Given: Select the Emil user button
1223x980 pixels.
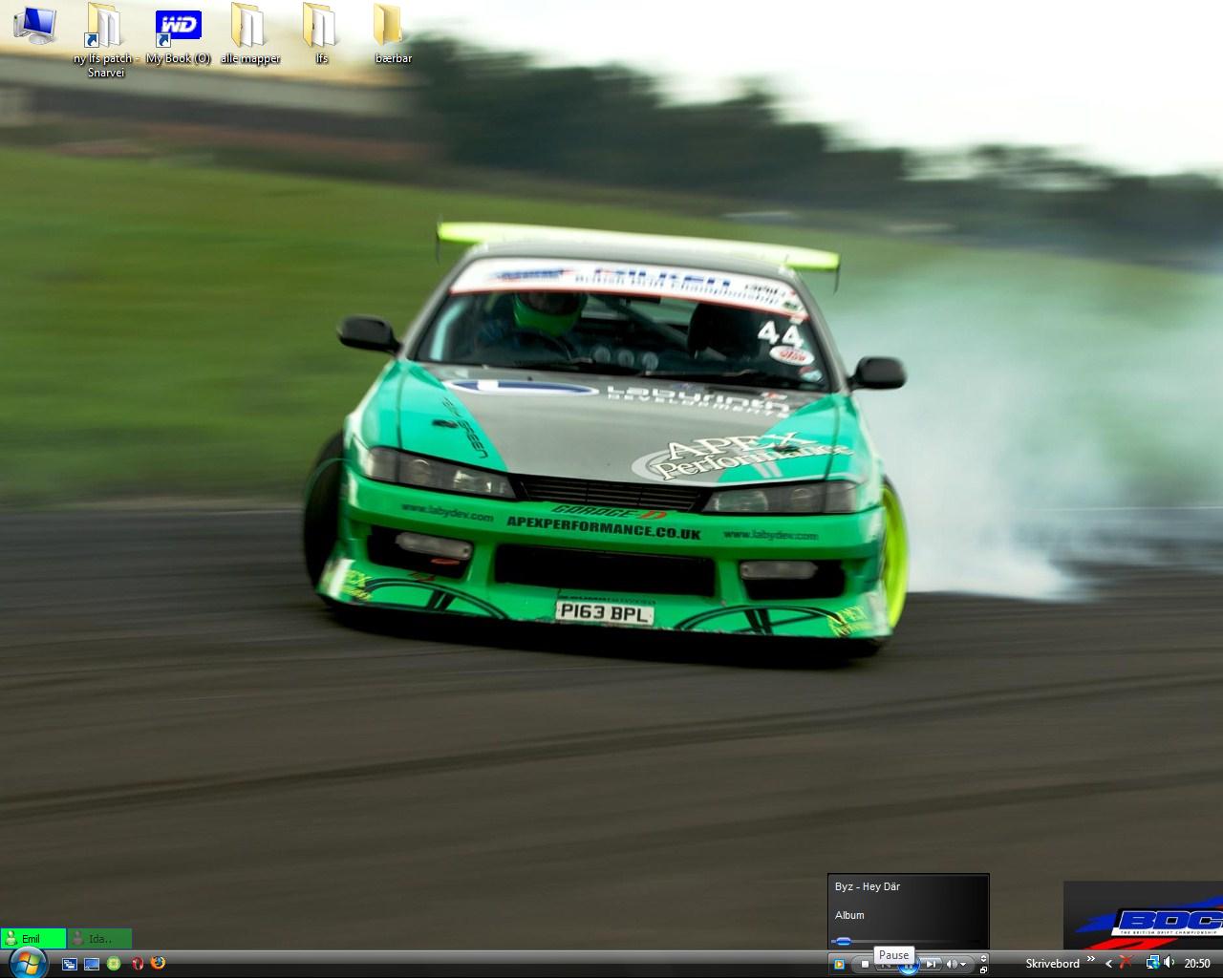Looking at the screenshot, I should (x=32, y=939).
